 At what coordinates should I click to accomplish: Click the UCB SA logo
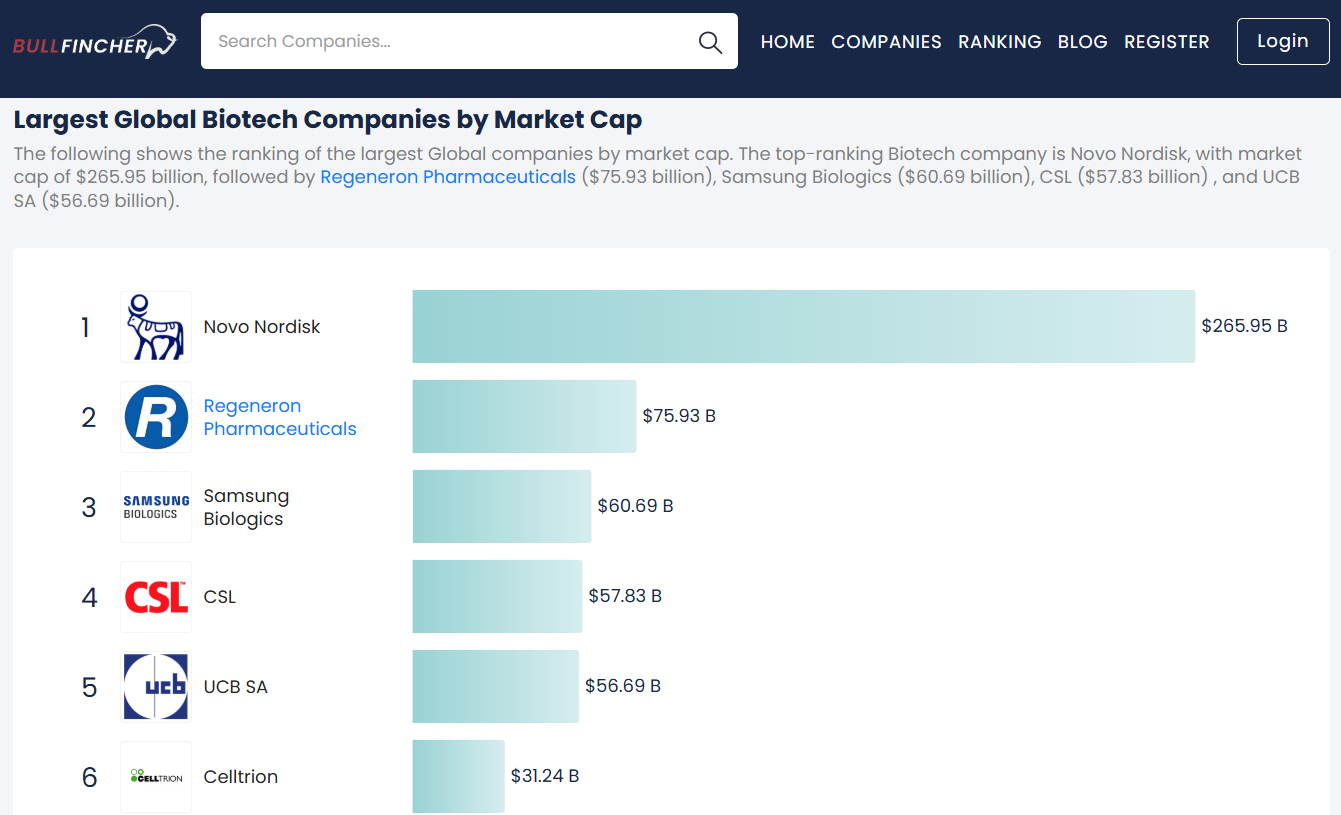click(x=156, y=687)
